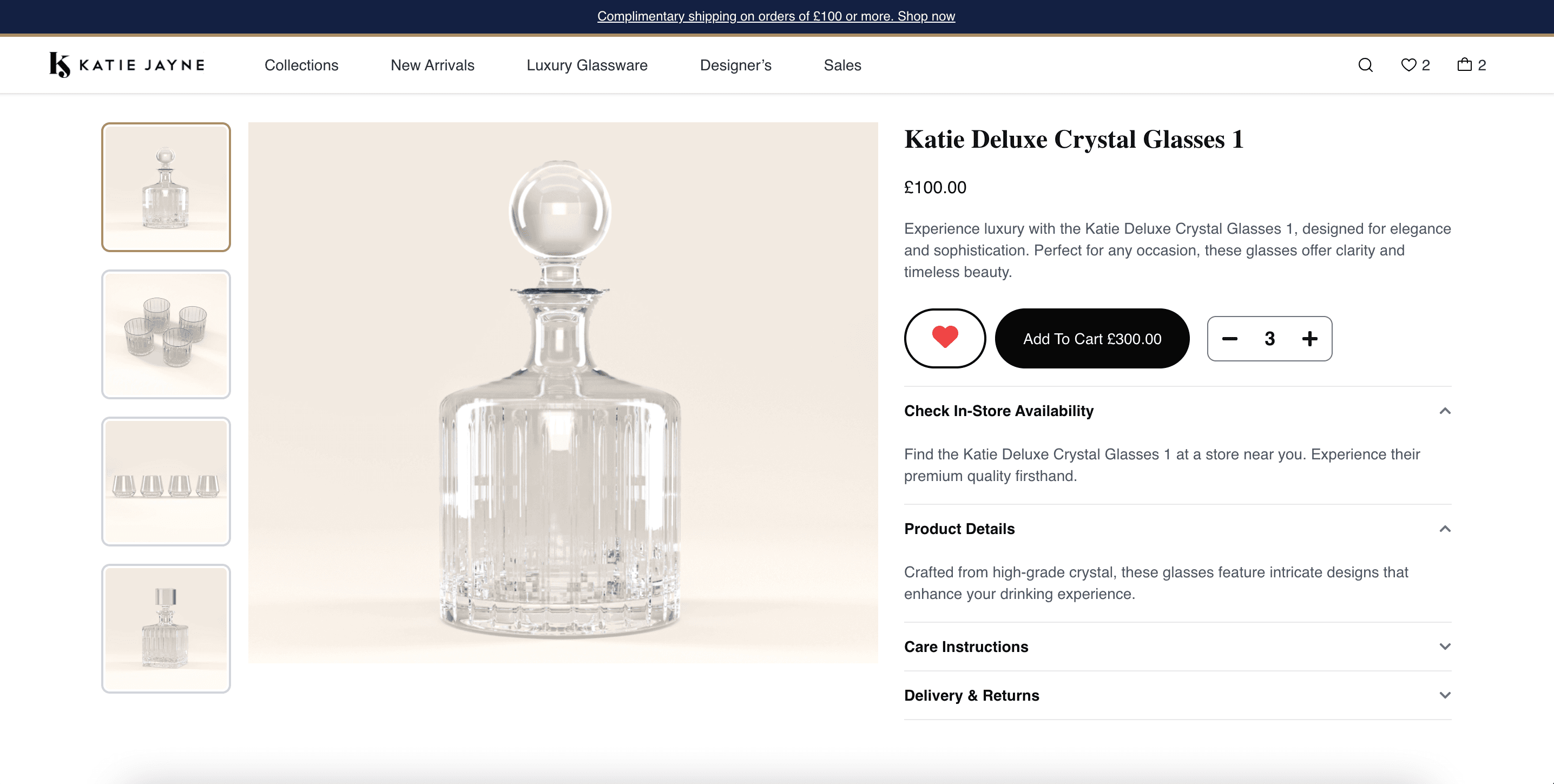
Task: Select the row of glasses thumbnail
Action: tap(166, 481)
